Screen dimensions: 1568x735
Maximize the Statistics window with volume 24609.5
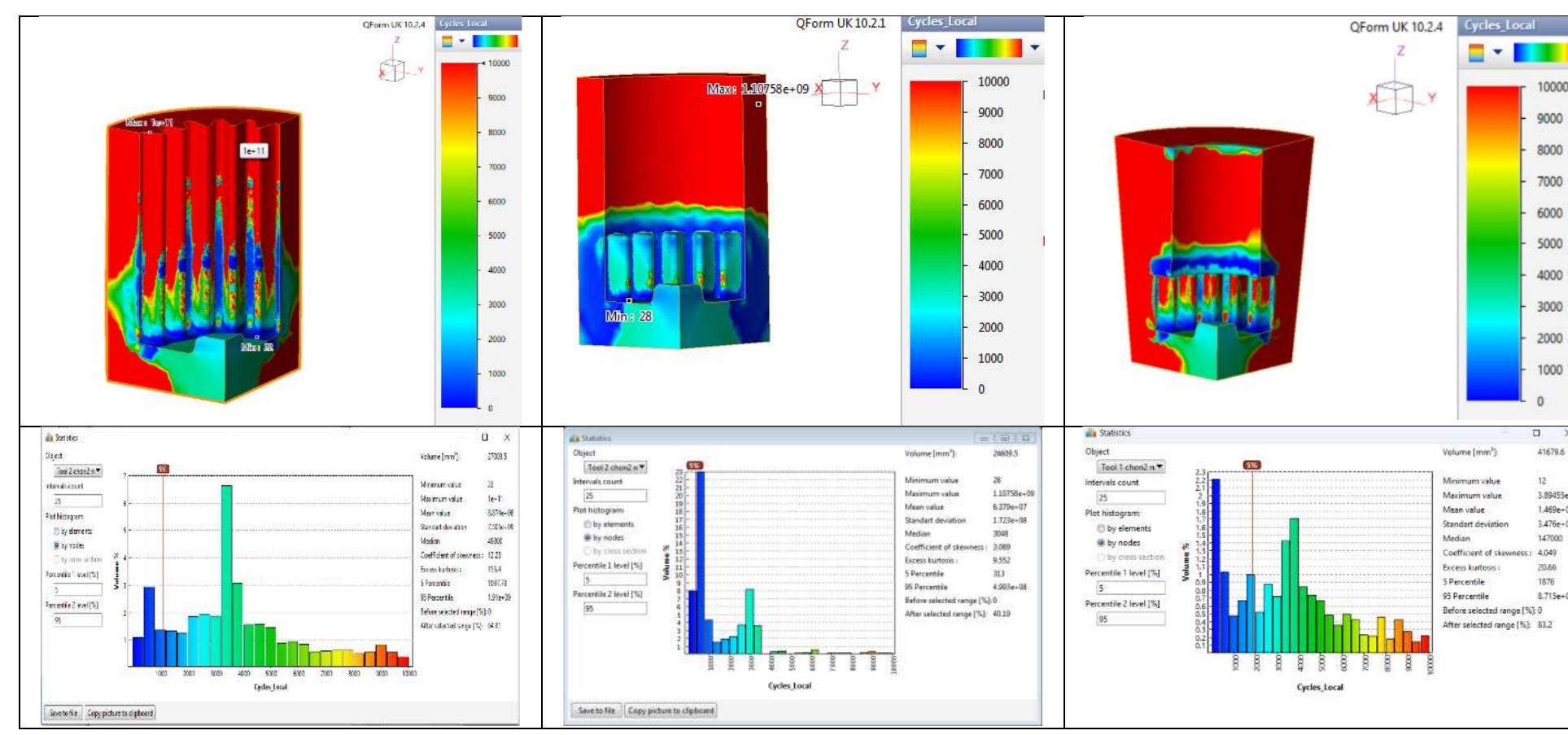(1005, 438)
